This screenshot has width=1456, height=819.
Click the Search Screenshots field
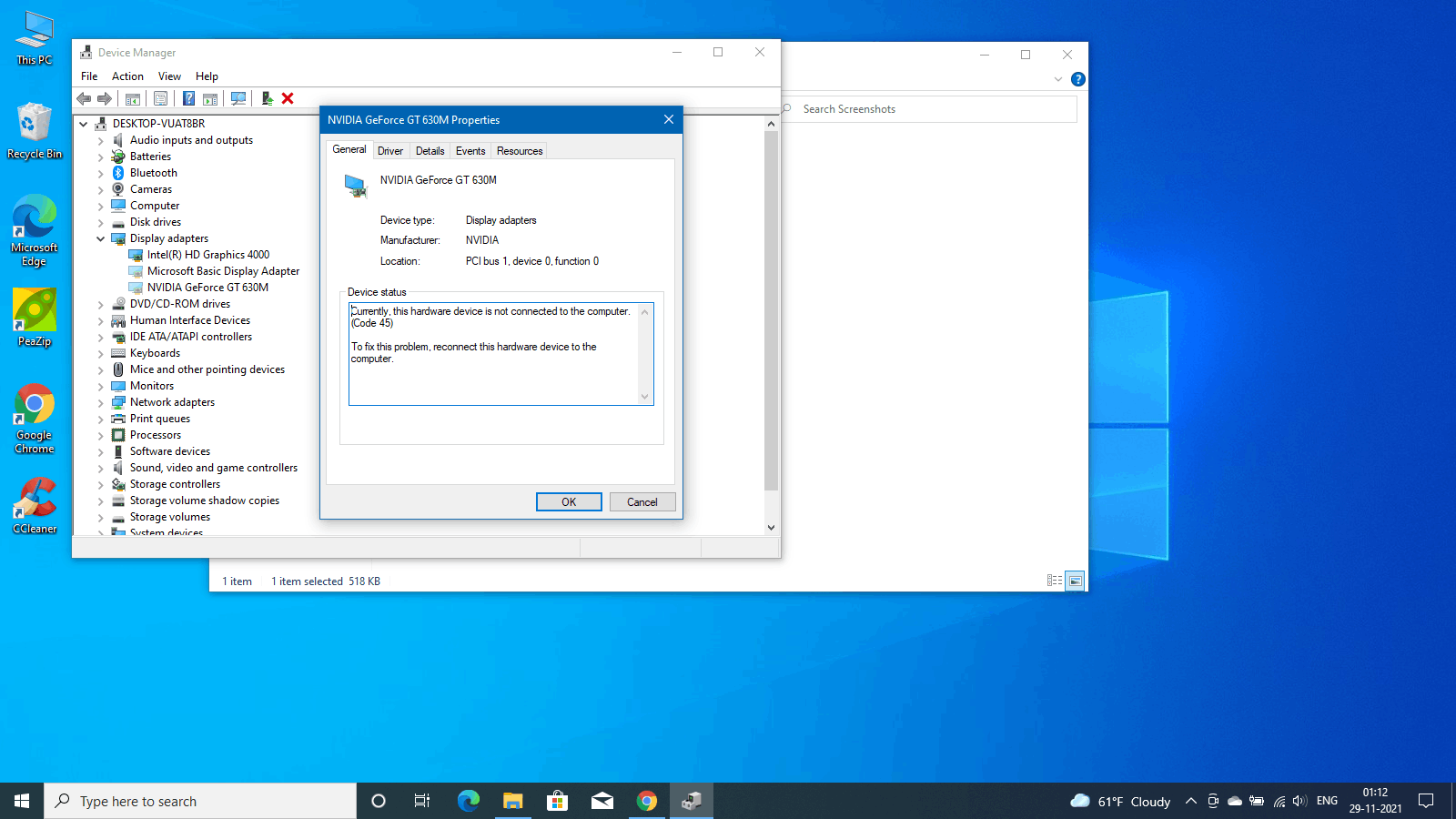928,109
